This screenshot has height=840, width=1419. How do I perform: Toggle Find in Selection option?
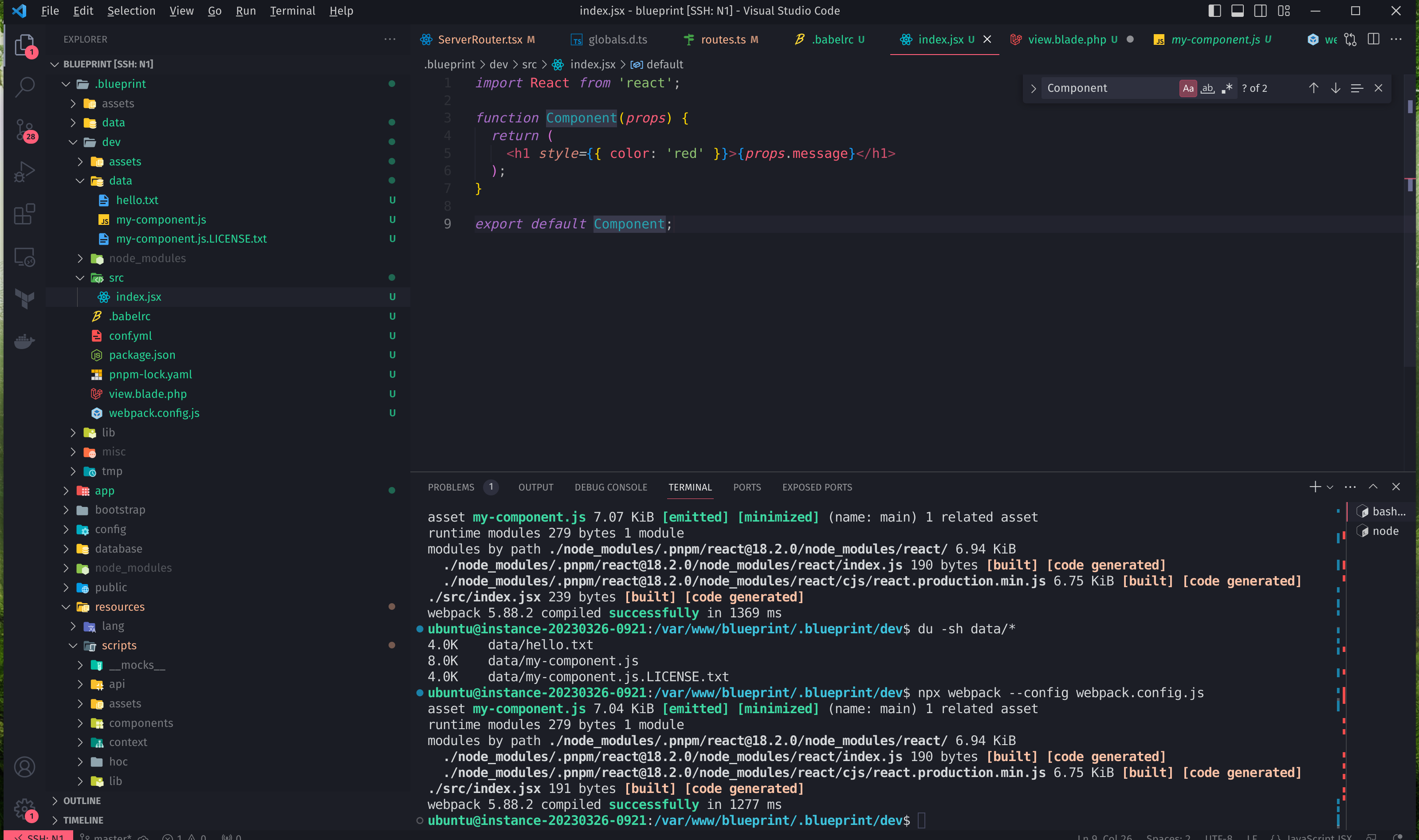pyautogui.click(x=1357, y=88)
